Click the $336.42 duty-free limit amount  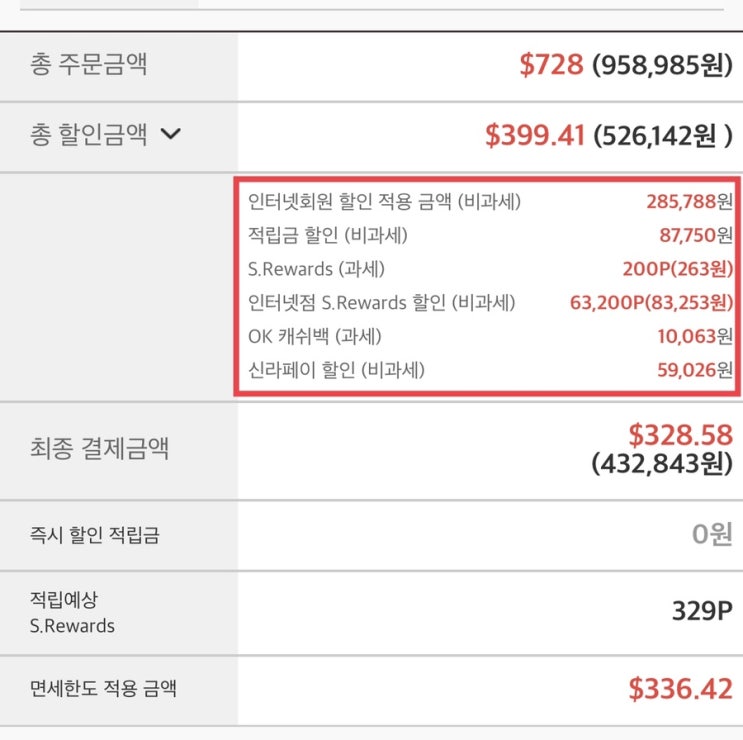[x=680, y=688]
